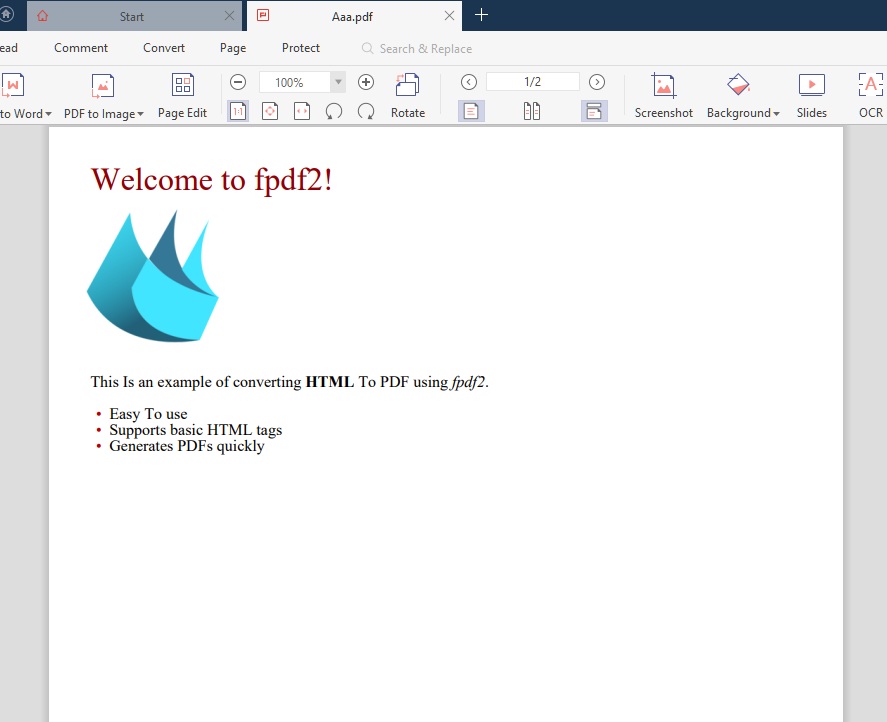
Task: Click the PDF to Image icon
Action: click(x=103, y=86)
